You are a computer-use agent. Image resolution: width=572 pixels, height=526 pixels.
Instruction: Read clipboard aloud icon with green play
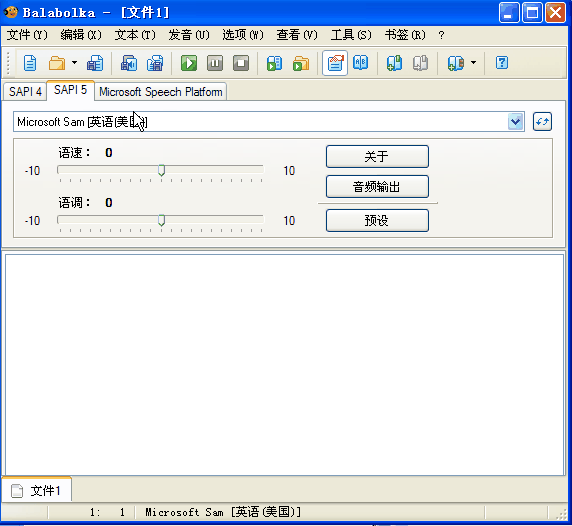274,63
